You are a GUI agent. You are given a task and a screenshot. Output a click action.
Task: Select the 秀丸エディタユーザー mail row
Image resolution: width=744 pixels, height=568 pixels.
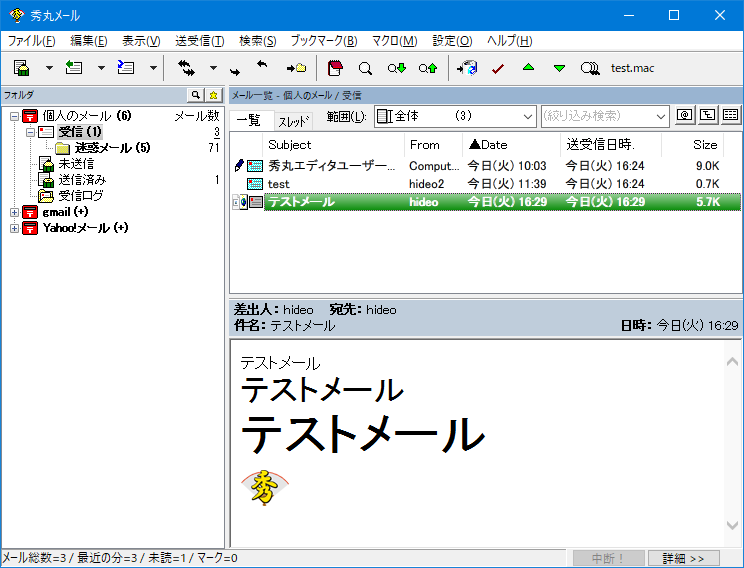(x=485, y=166)
